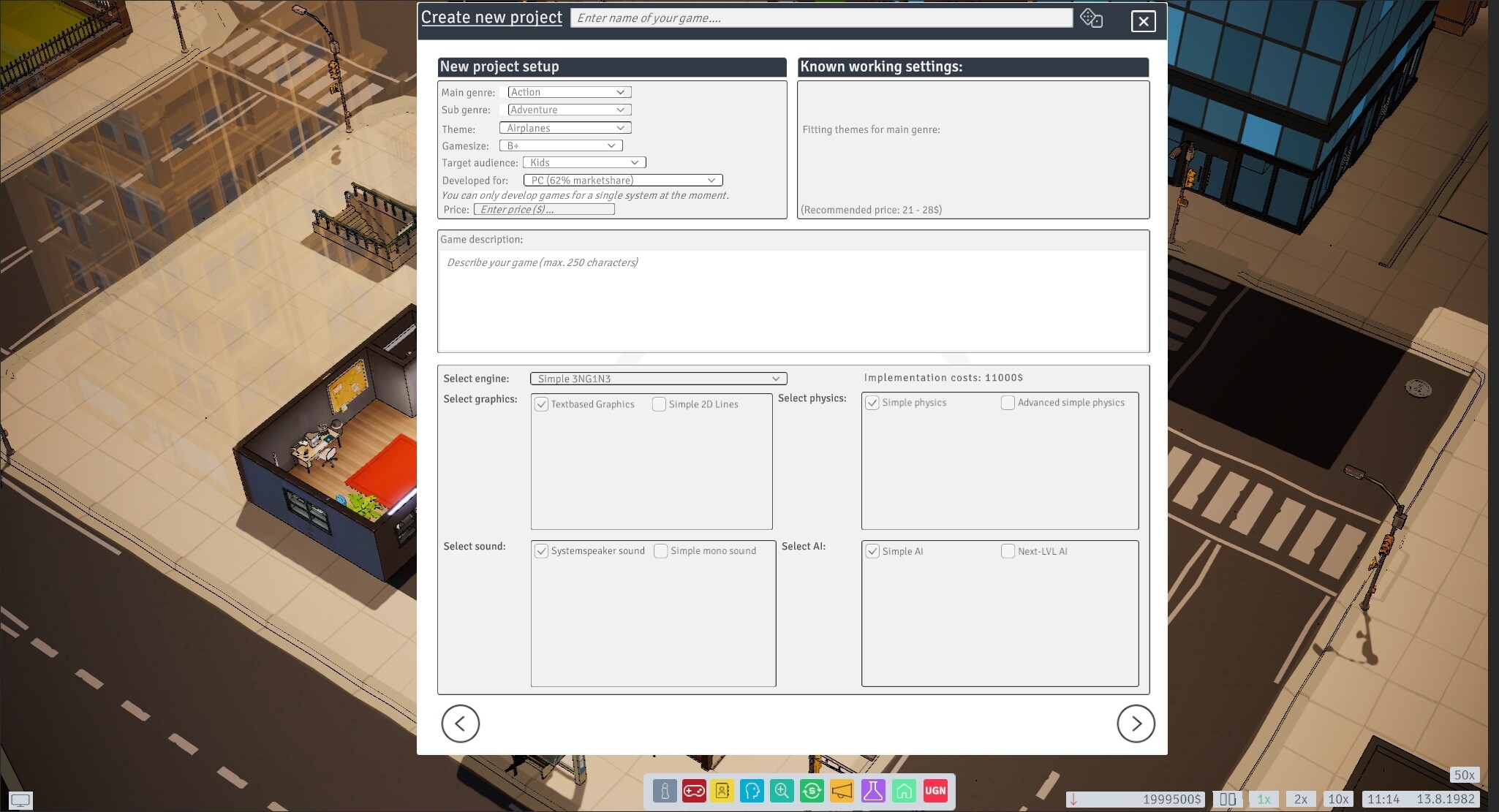This screenshot has width=1499, height=812.
Task: Open the green money exchange icon
Action: pyautogui.click(x=811, y=791)
